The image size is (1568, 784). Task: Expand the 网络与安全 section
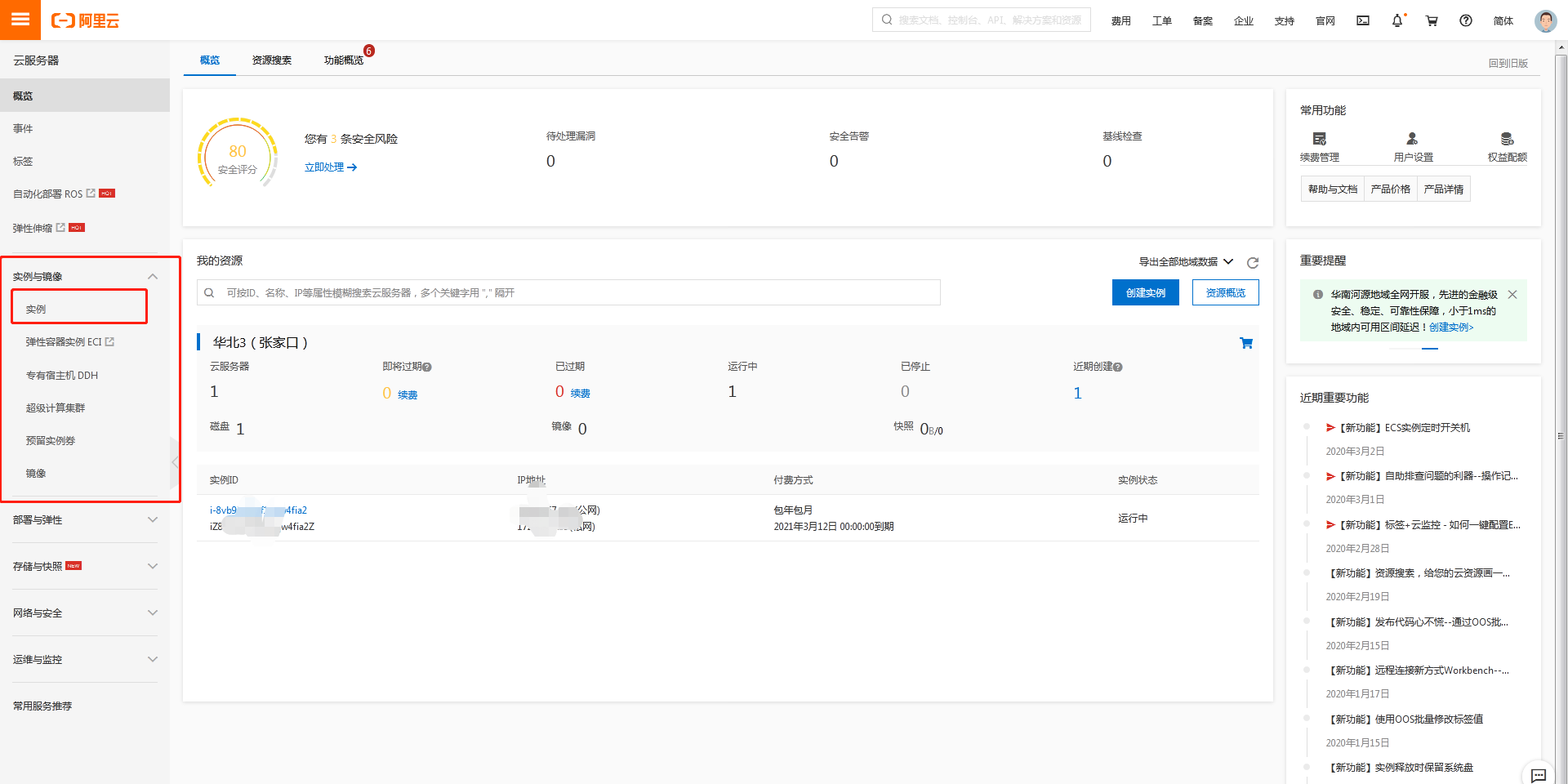point(152,613)
